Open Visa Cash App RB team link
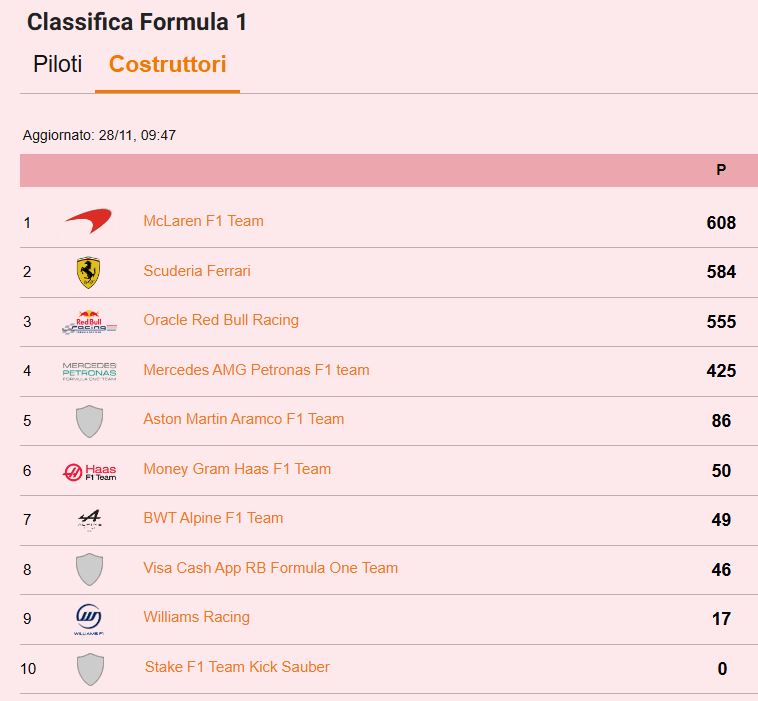 270,568
